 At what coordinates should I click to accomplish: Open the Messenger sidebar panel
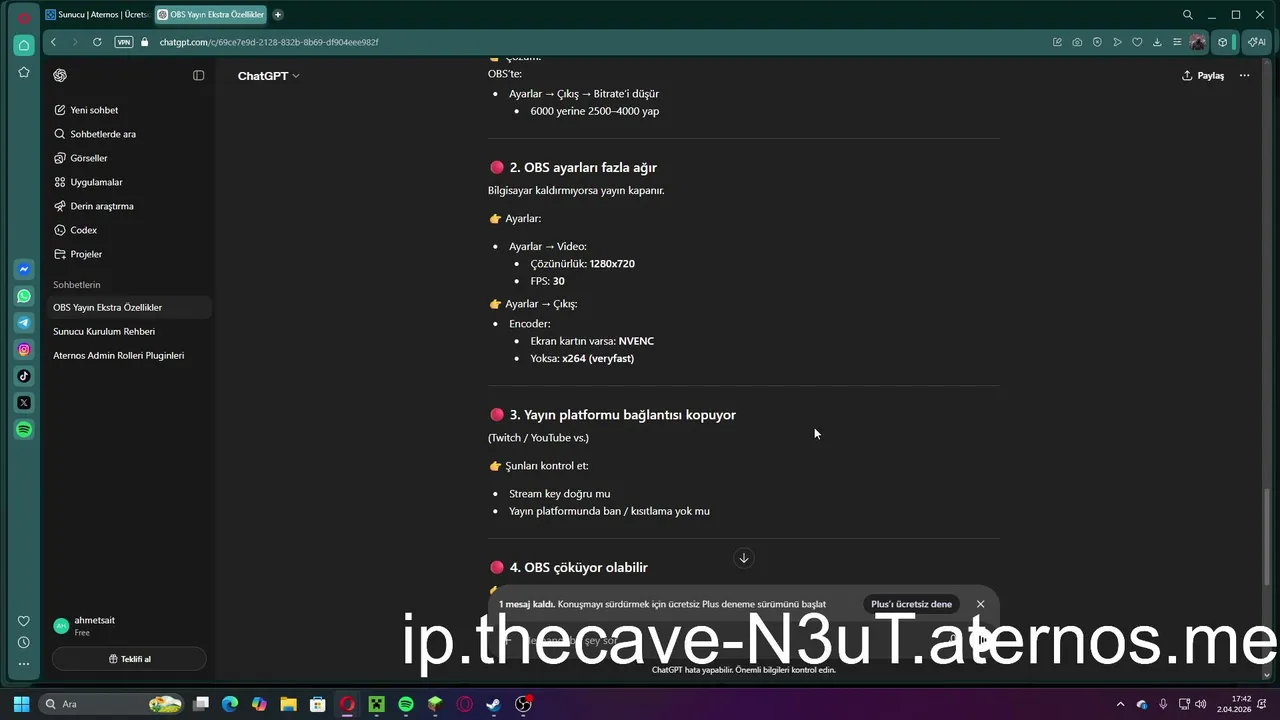(x=24, y=269)
